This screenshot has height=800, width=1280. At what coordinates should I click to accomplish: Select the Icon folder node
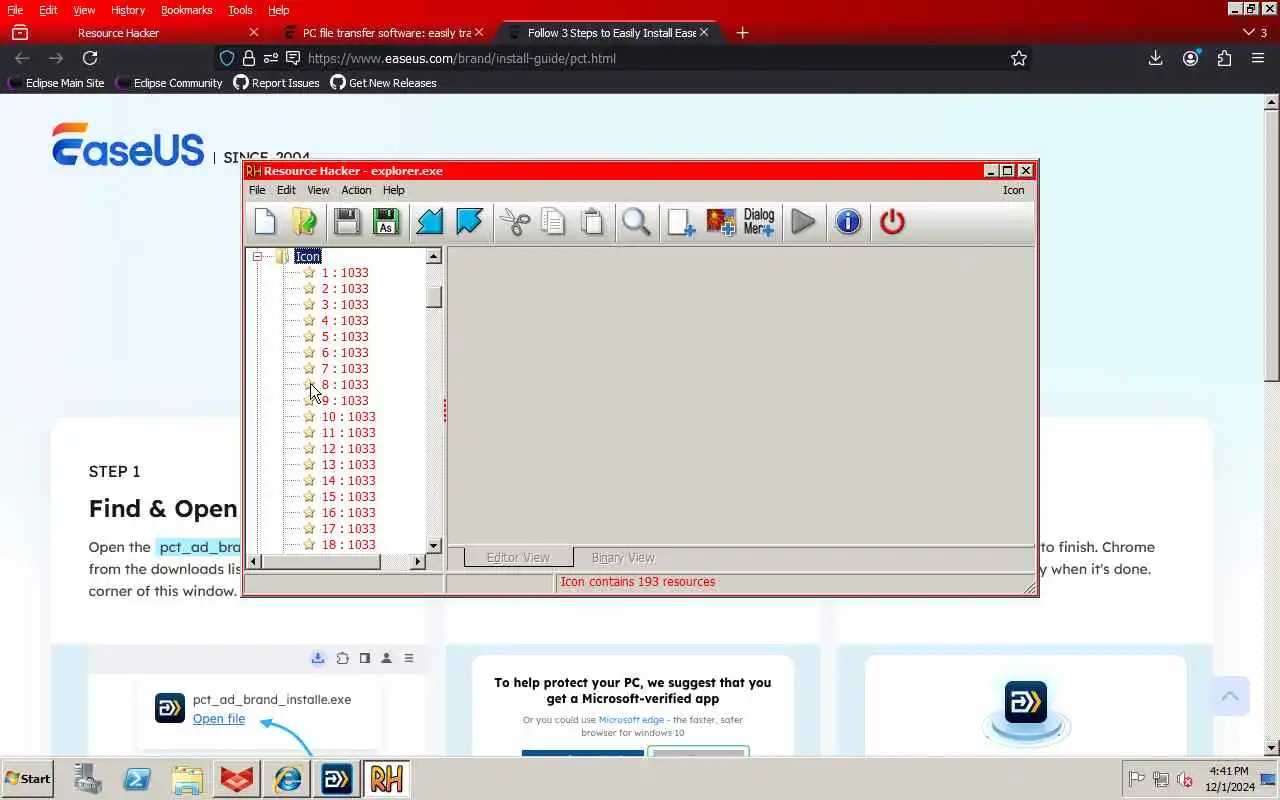point(308,257)
